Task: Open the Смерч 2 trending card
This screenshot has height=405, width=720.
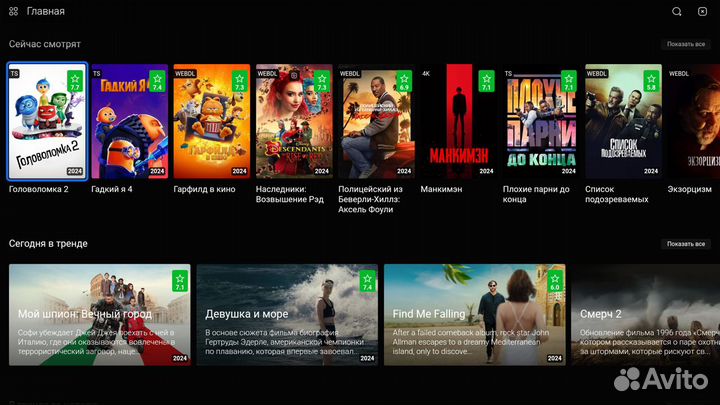Action: click(645, 315)
